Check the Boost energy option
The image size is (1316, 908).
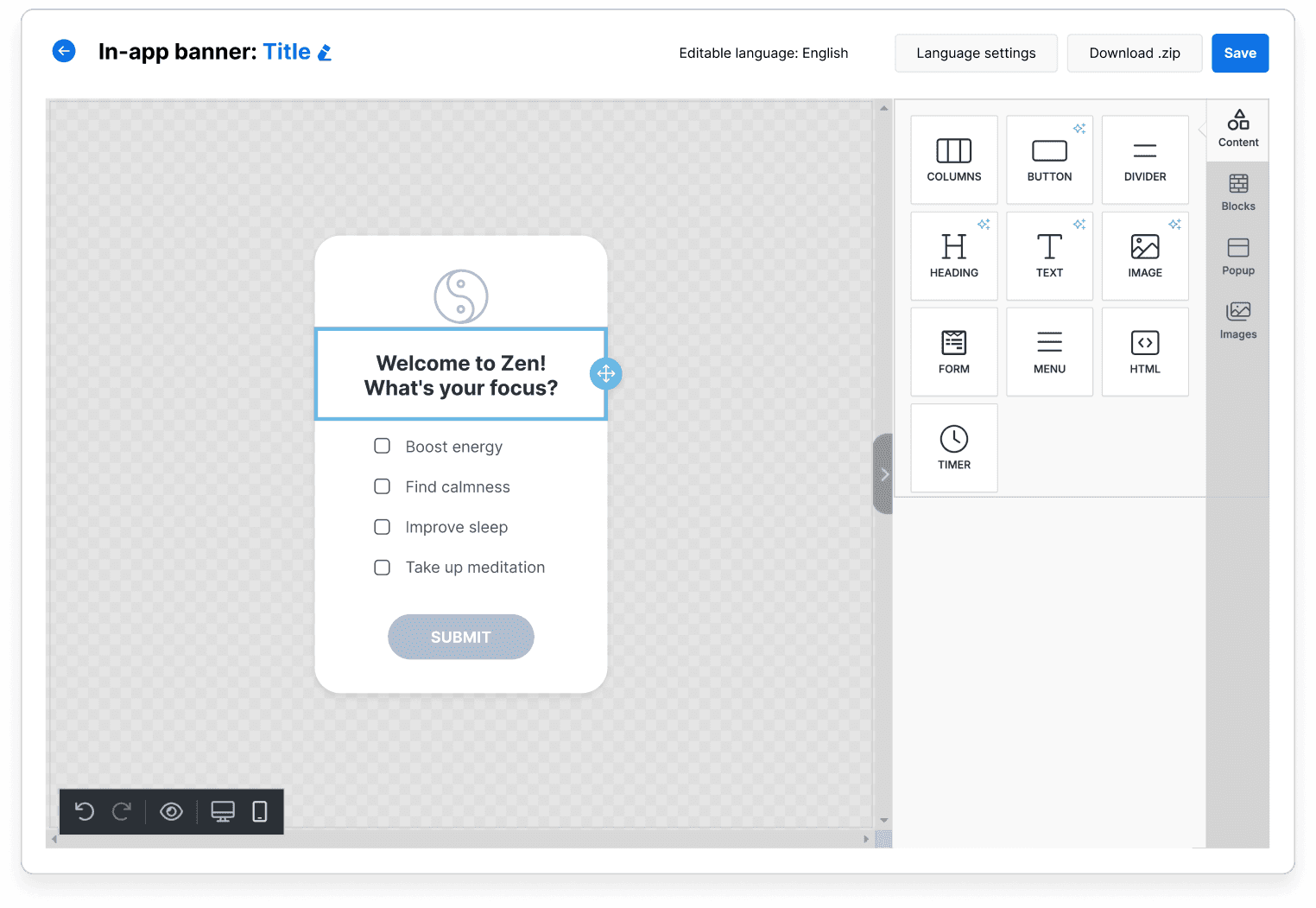point(382,446)
